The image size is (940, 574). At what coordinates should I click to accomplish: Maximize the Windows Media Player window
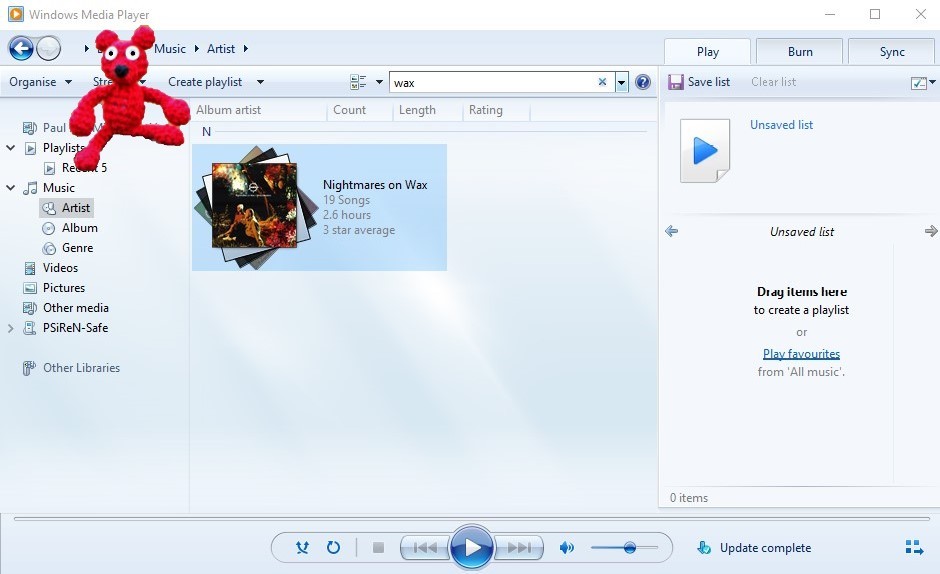coord(875,14)
